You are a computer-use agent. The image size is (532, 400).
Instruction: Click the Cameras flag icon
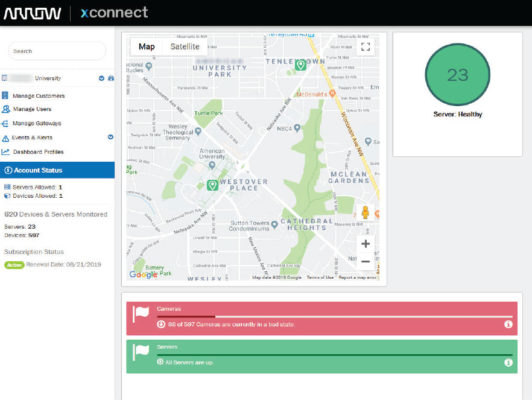(141, 313)
